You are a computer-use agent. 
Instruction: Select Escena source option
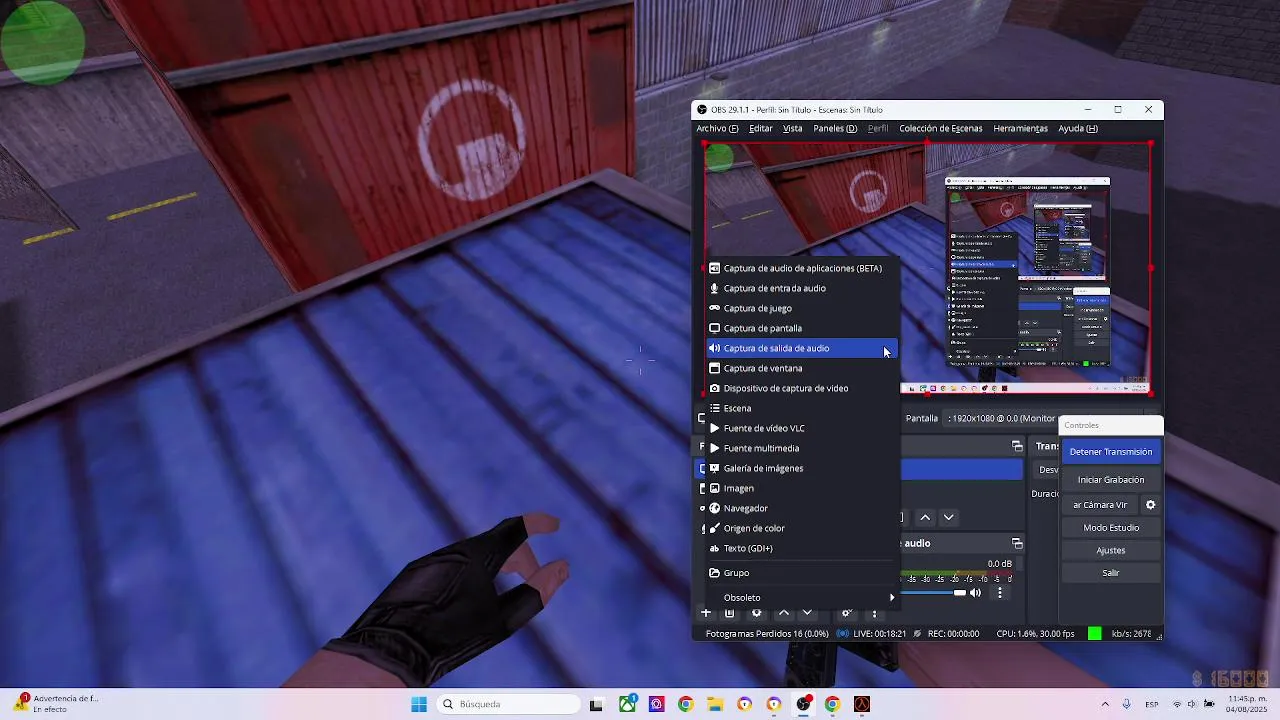801,408
